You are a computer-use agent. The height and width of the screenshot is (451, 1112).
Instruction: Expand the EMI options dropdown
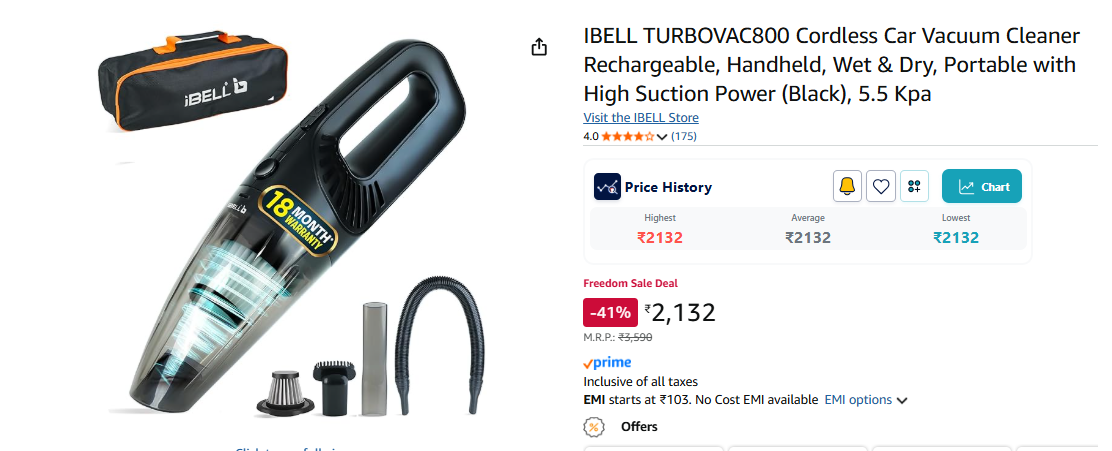(x=866, y=400)
